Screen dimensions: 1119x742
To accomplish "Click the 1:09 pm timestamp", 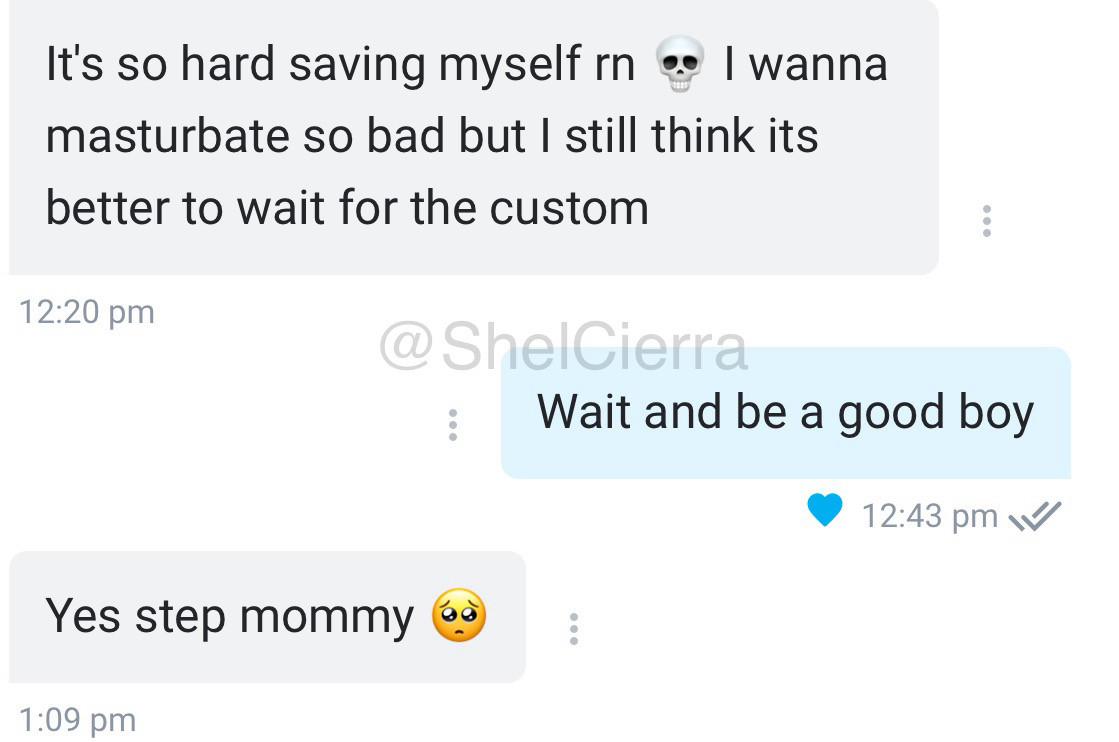I will (x=77, y=720).
